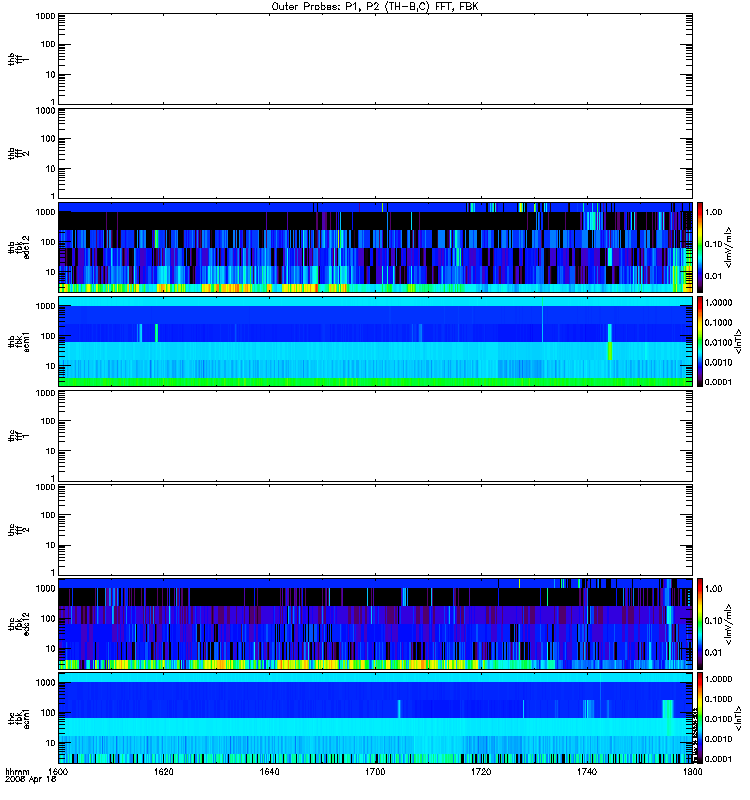Click the 'thc fbk edc12' y-axis title
Screen dimensions: 750x800
[x=19, y=624]
